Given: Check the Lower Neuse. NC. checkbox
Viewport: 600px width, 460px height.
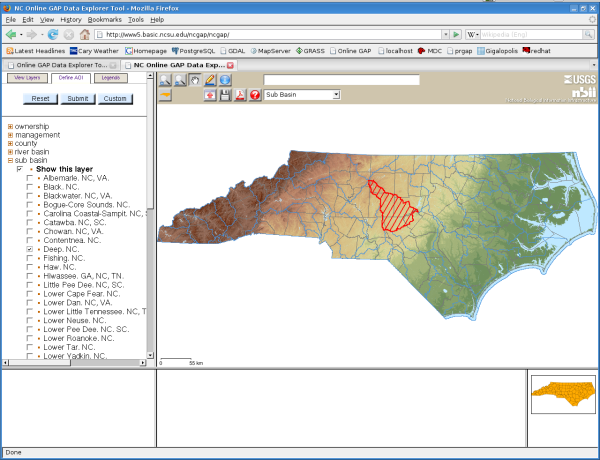Looking at the screenshot, I should point(29,320).
